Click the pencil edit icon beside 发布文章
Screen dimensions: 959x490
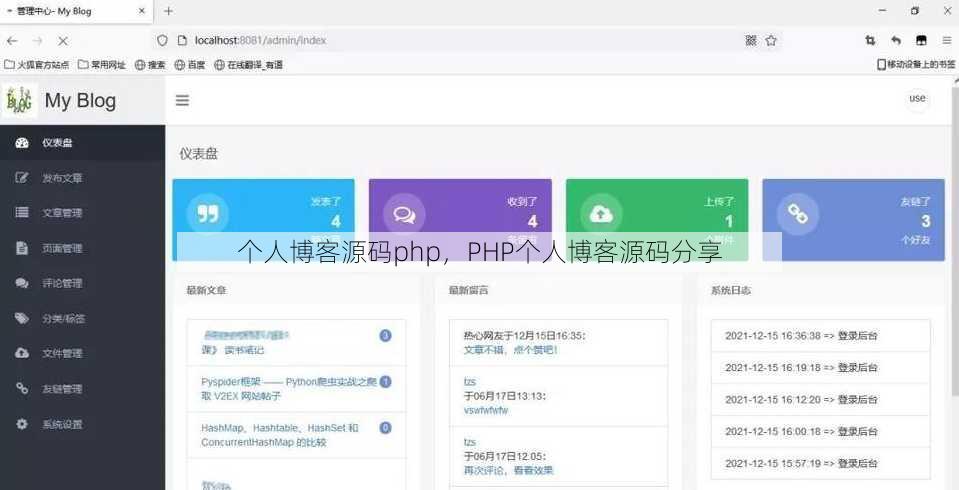[22, 178]
